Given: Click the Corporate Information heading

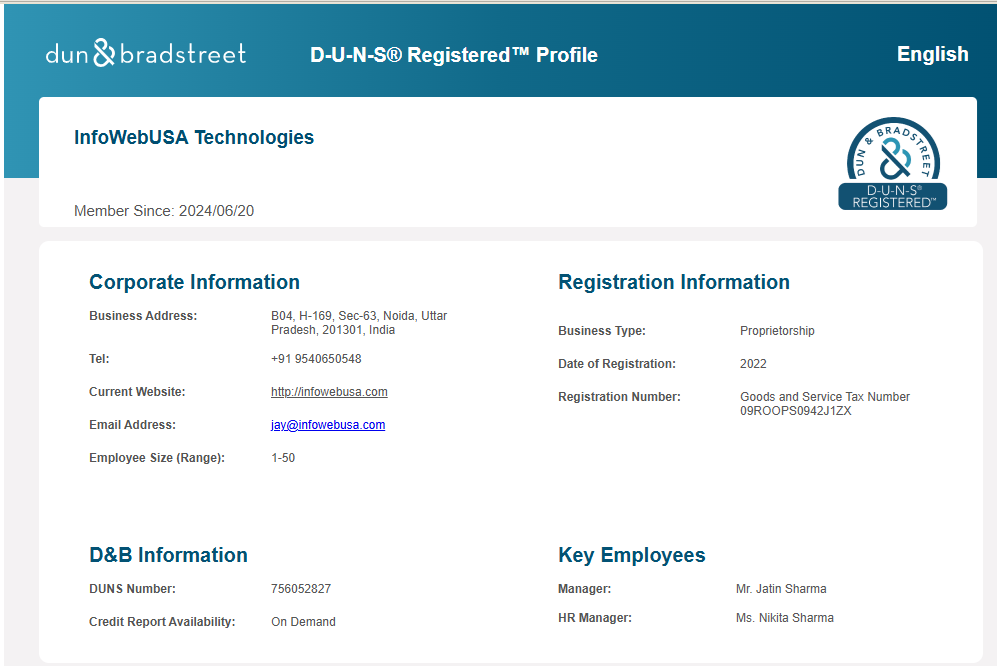Looking at the screenshot, I should (194, 282).
